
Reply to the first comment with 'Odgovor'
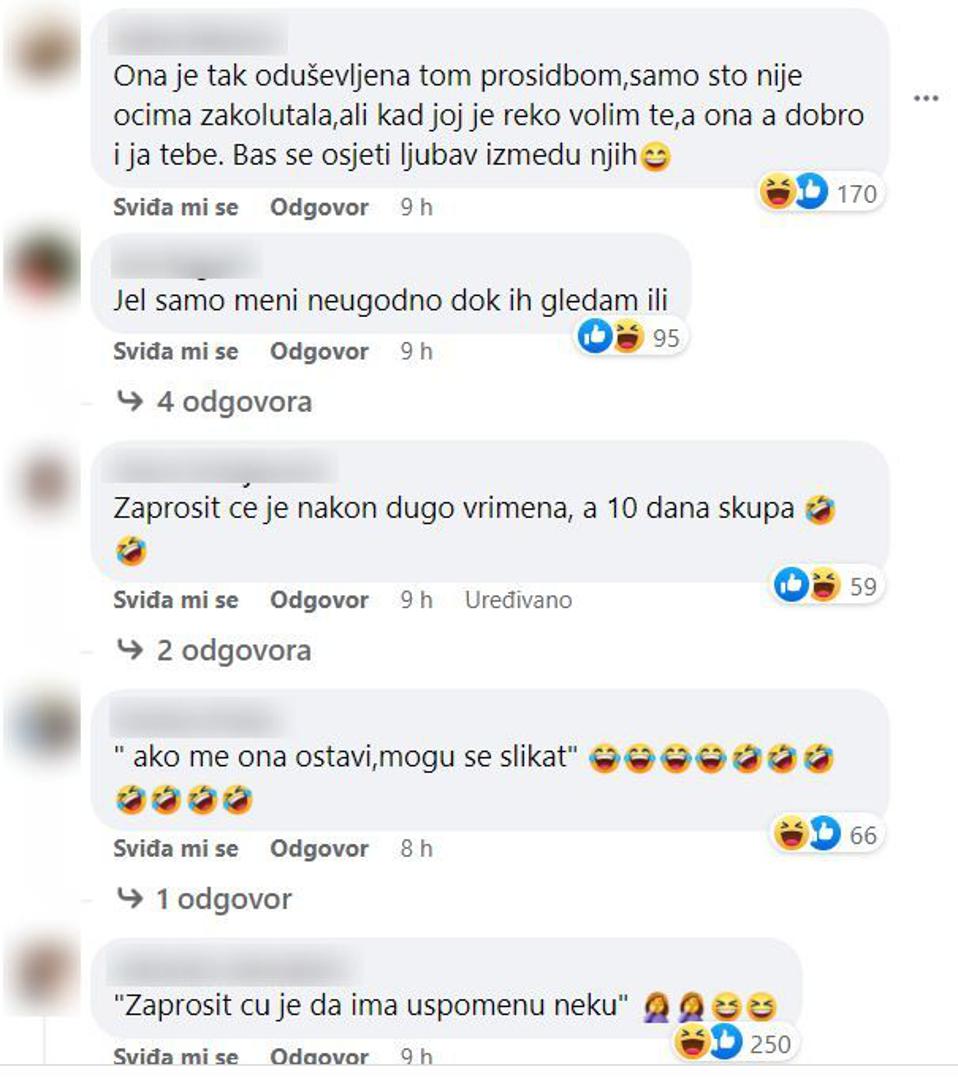pos(319,207)
